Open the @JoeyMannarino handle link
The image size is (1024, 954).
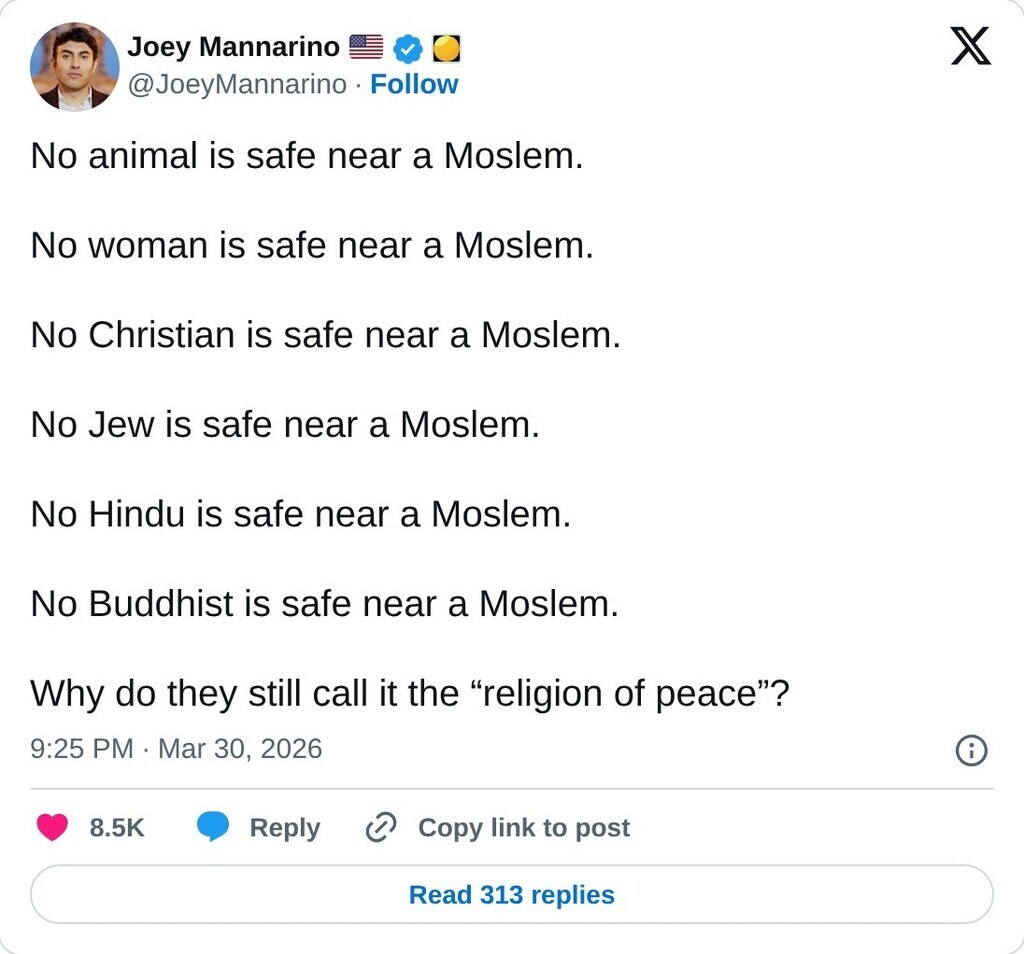pyautogui.click(x=237, y=84)
